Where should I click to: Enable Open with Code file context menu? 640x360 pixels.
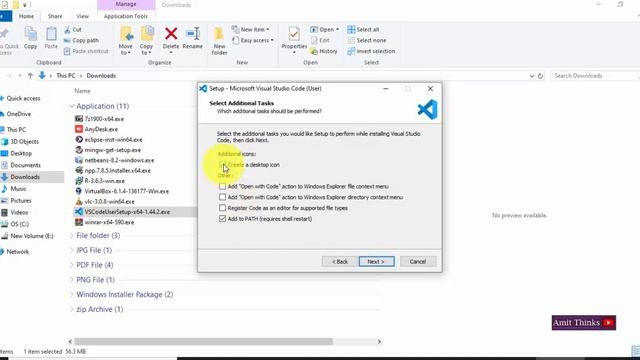(222, 187)
